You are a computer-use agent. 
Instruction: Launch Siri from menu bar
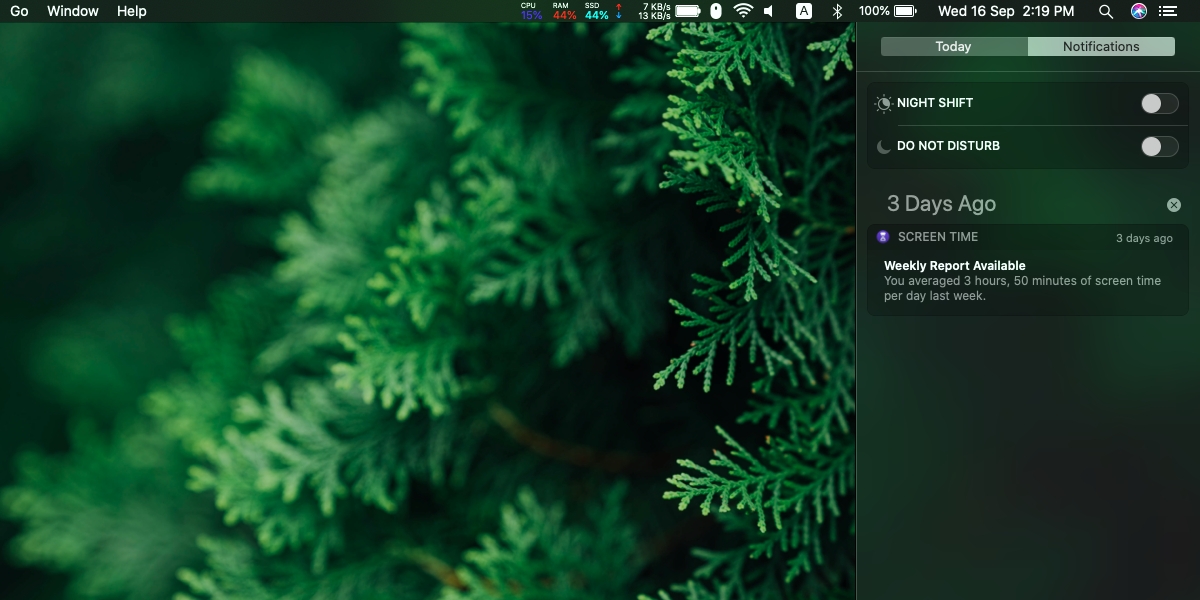[1139, 11]
